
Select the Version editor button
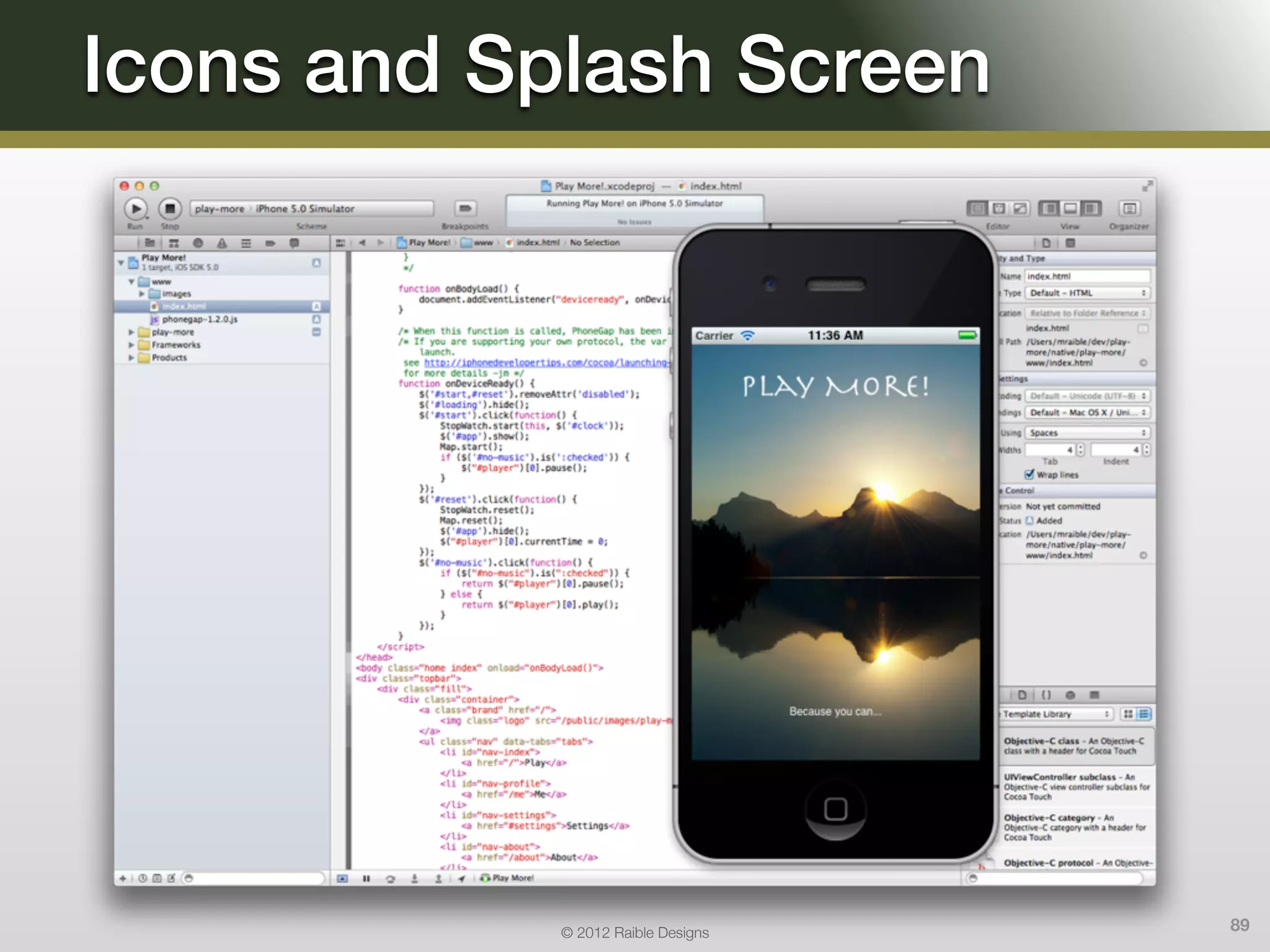[1019, 209]
